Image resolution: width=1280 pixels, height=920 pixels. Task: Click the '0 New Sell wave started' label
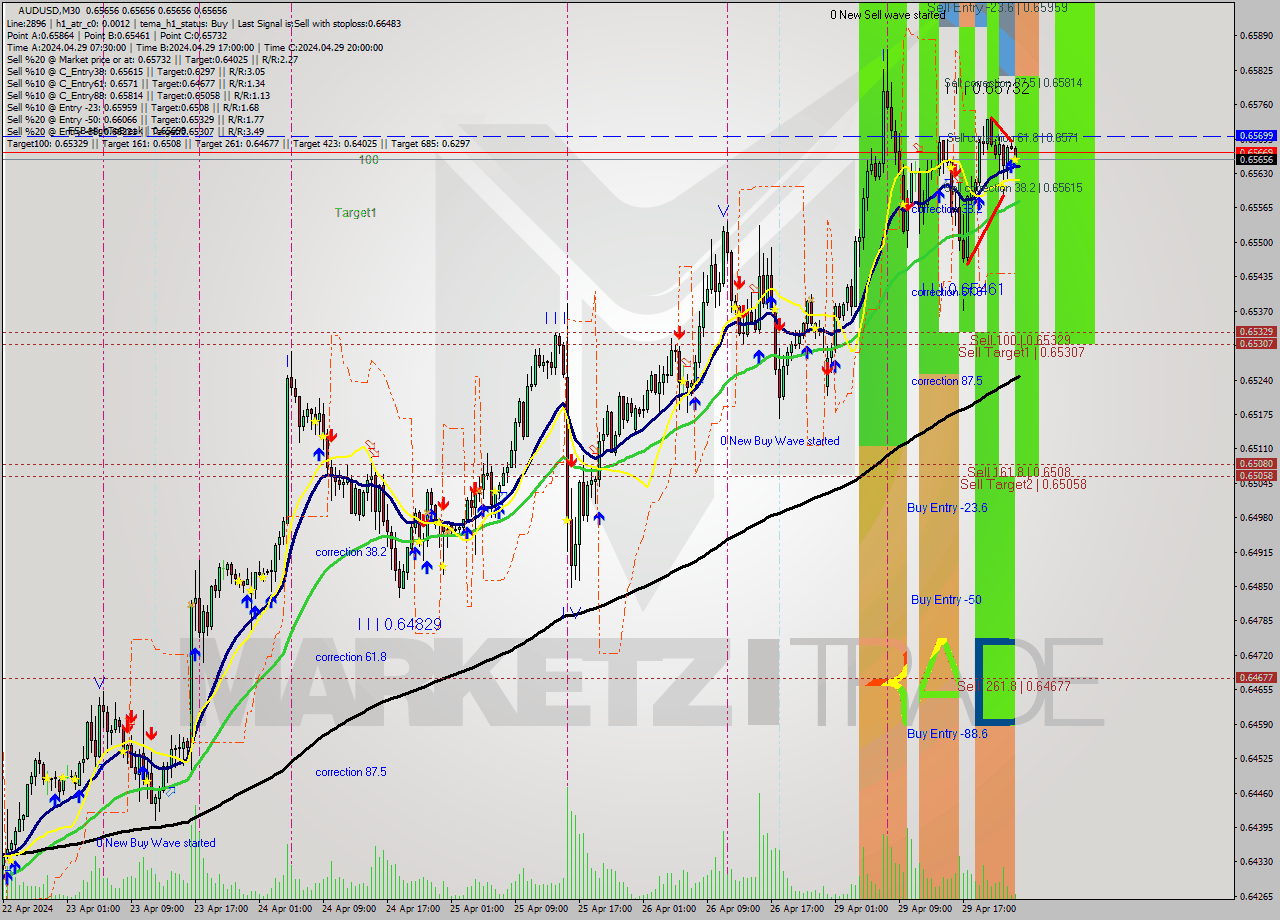888,15
